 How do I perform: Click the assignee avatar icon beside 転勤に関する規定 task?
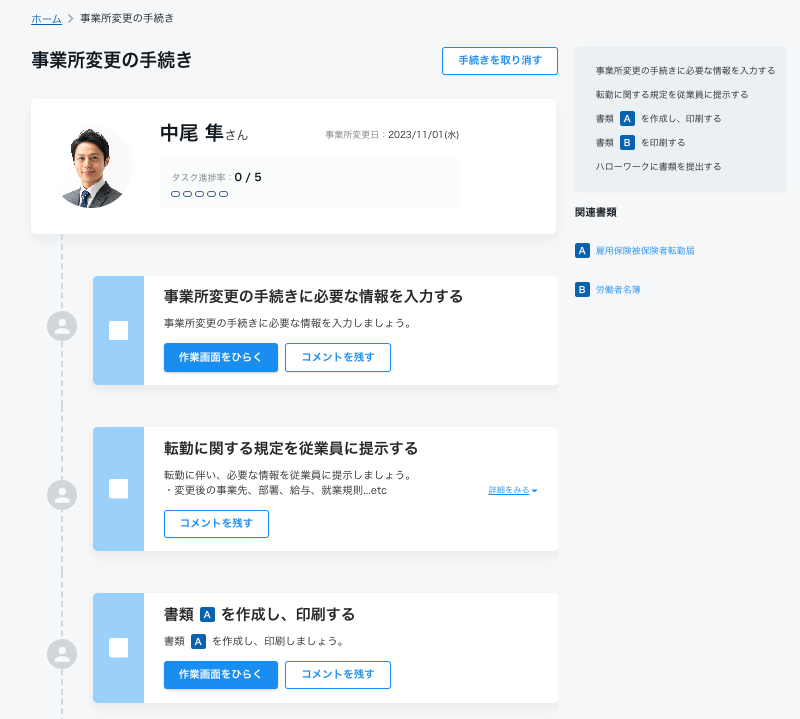pos(62,495)
